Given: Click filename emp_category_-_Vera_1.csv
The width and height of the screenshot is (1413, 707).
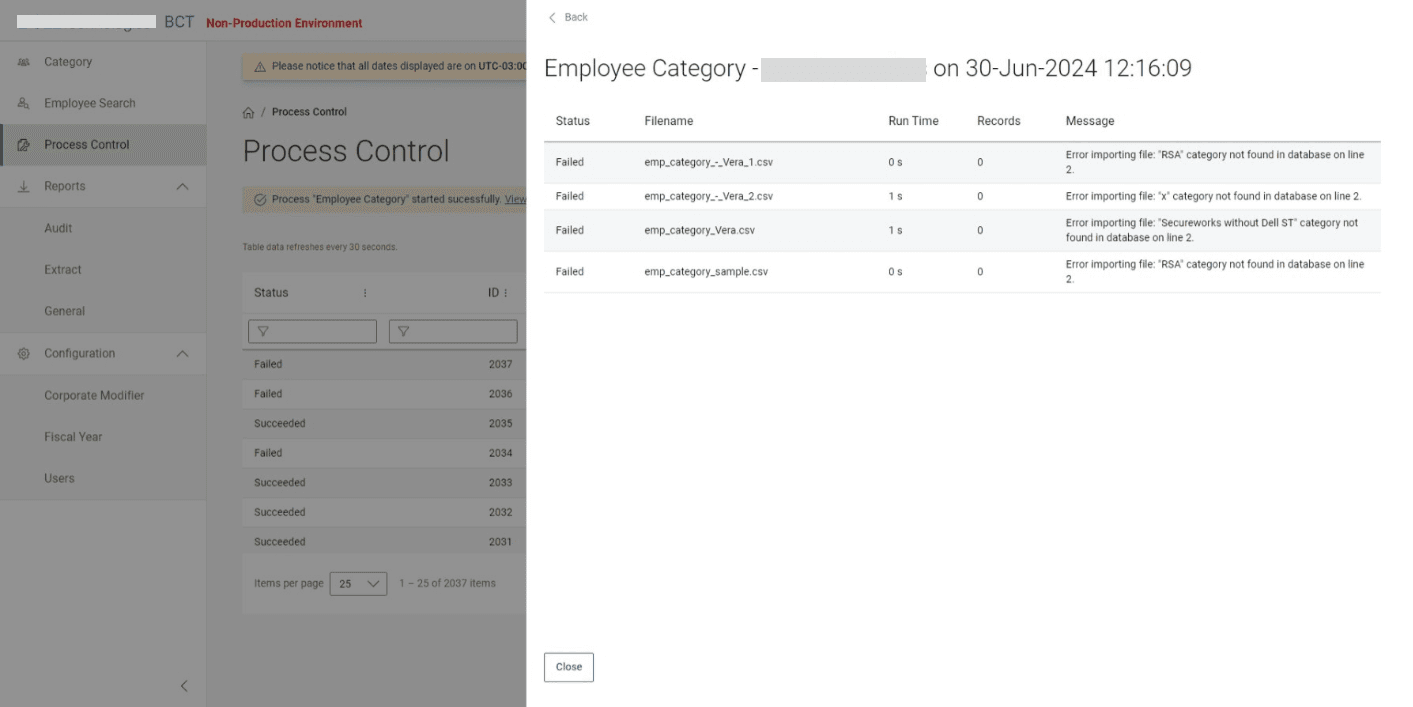Looking at the screenshot, I should [x=708, y=162].
